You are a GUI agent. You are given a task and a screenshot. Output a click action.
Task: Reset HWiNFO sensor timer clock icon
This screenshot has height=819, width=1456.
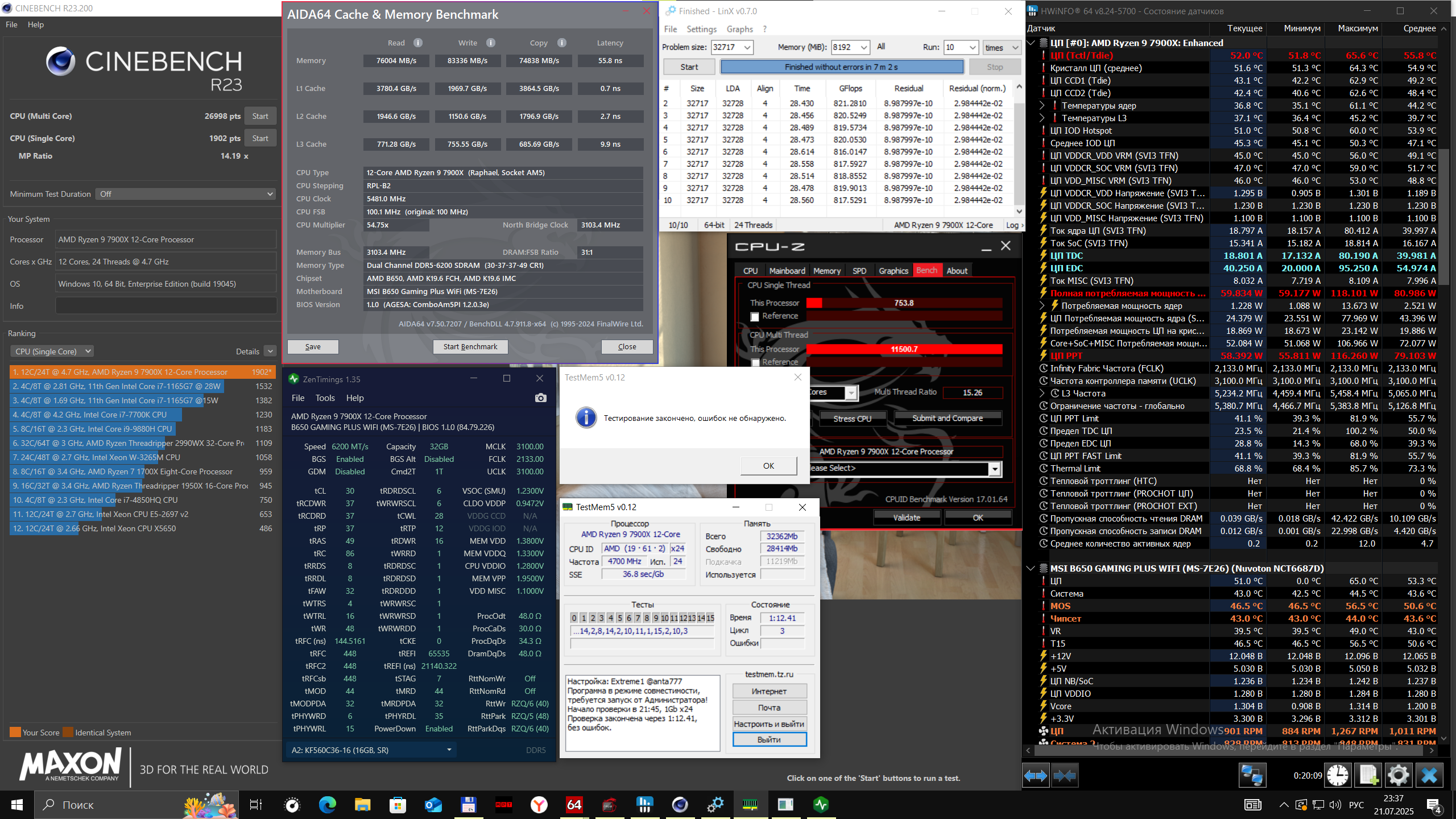(x=1338, y=776)
